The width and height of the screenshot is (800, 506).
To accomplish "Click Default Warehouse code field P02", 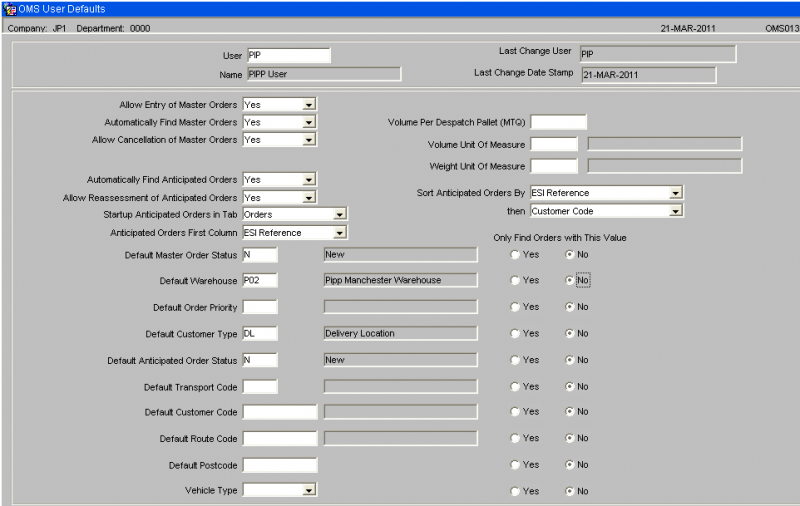I will [x=260, y=280].
